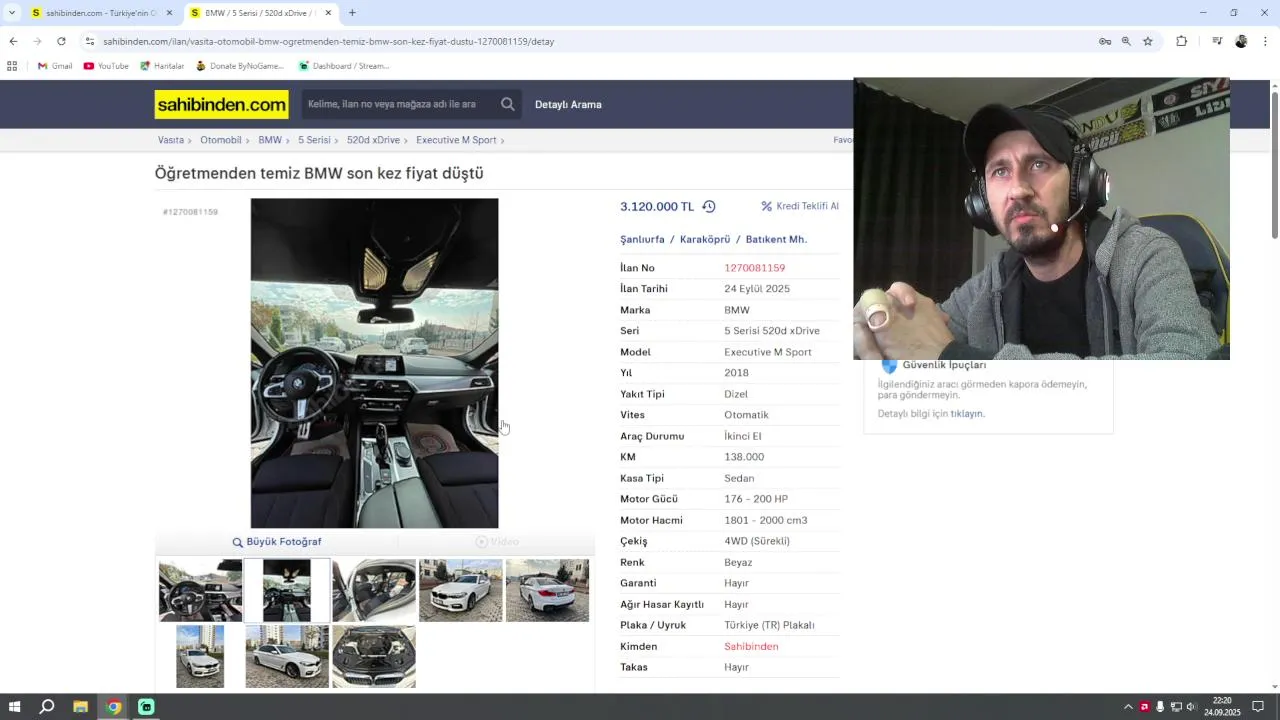Click the browser back arrow
Image resolution: width=1280 pixels, height=720 pixels.
(x=13, y=41)
